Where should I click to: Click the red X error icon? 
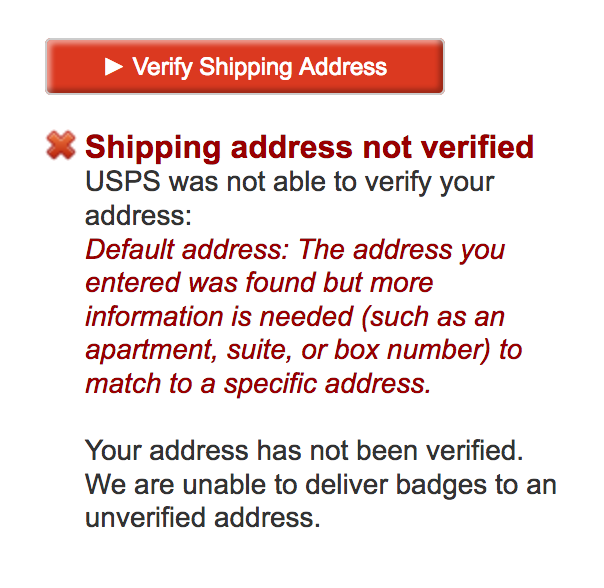click(61, 145)
